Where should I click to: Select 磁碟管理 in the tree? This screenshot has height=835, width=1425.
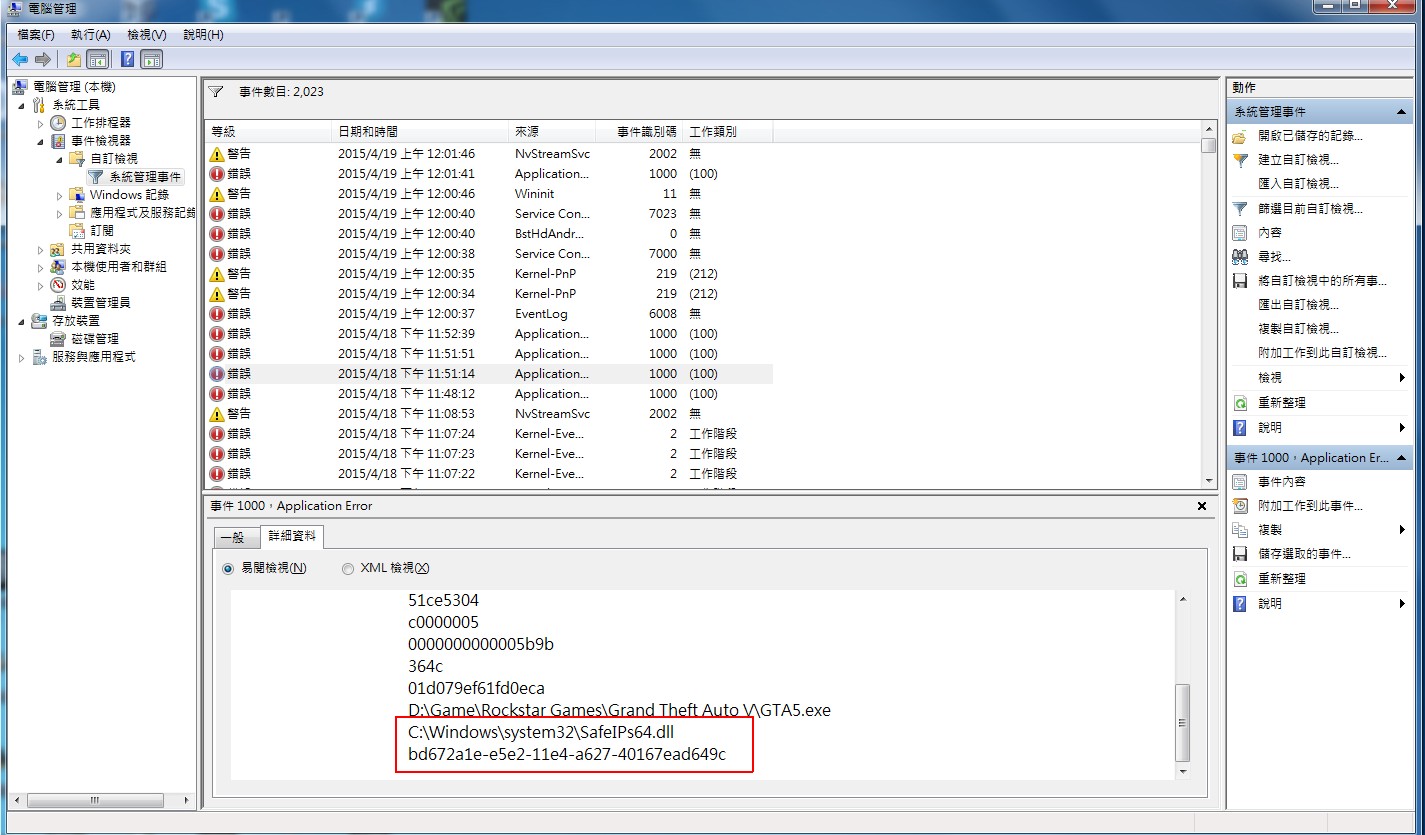pos(95,339)
